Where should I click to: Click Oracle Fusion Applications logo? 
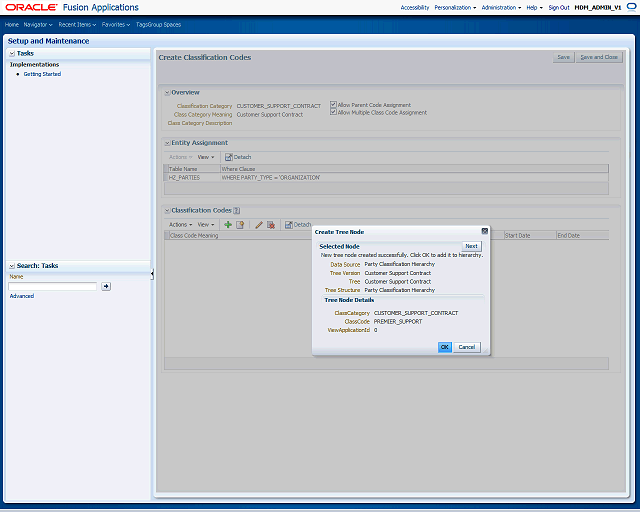coord(72,7)
